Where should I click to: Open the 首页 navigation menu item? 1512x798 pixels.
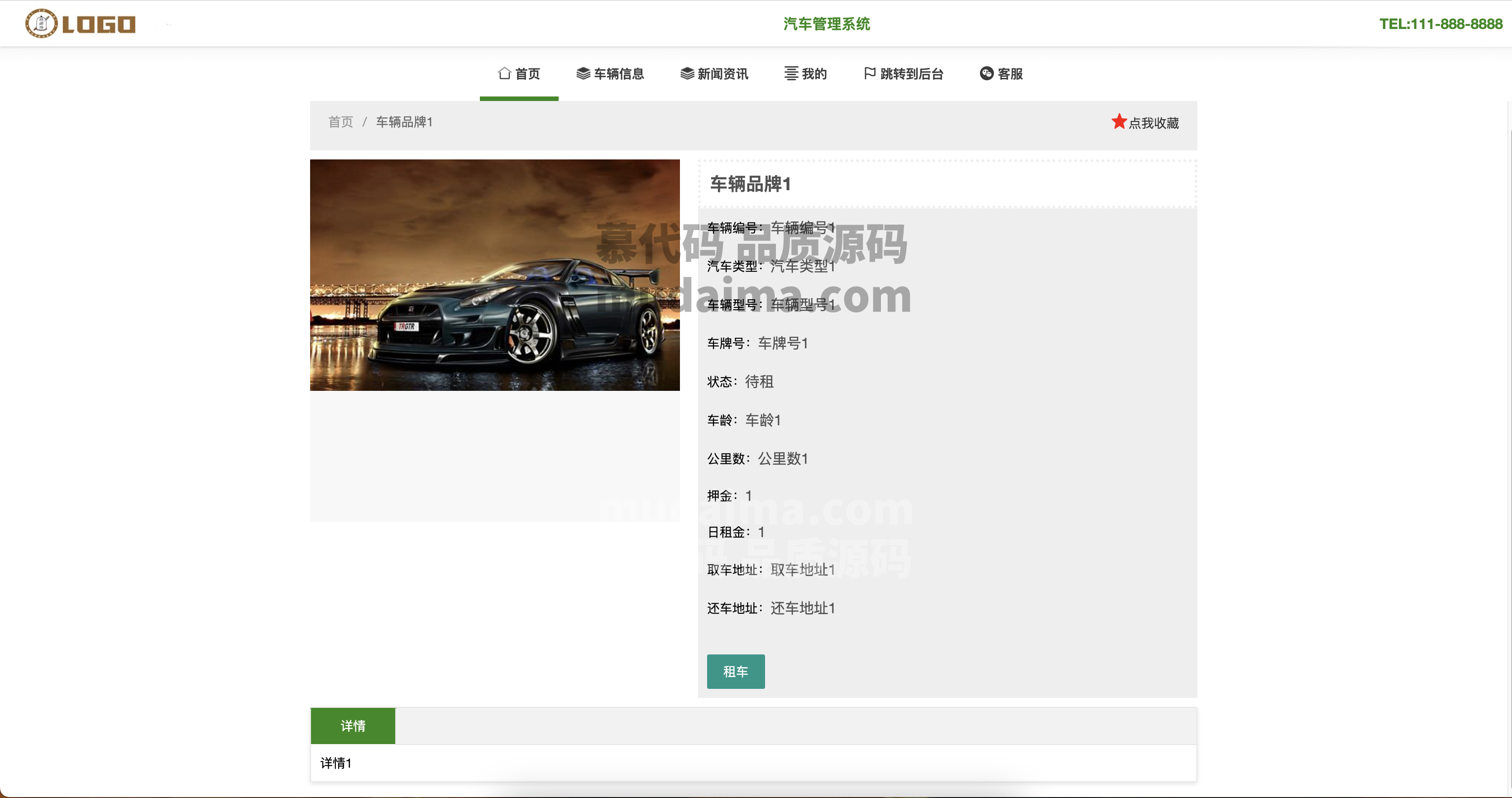[x=519, y=74]
